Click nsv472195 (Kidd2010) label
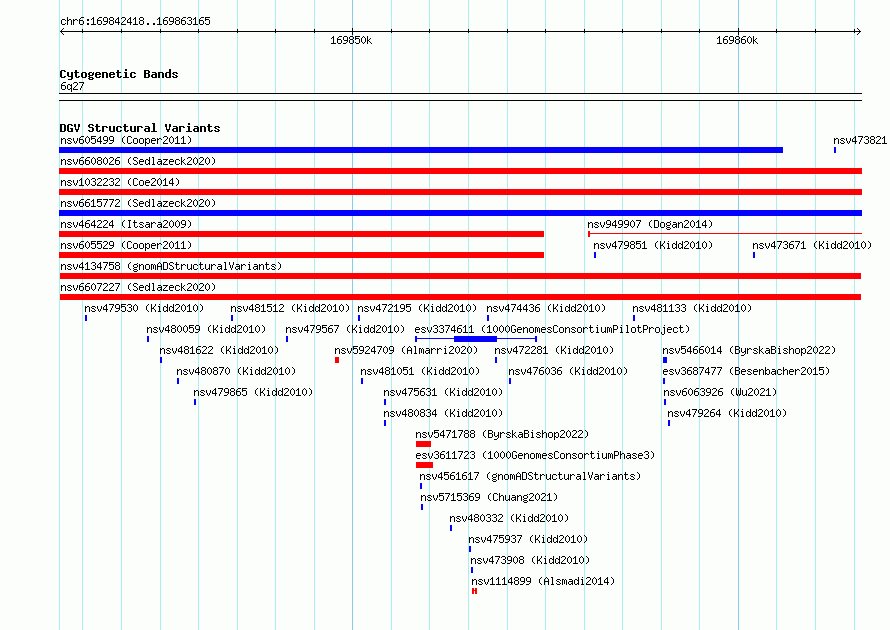This screenshot has width=890, height=630. (x=417, y=308)
